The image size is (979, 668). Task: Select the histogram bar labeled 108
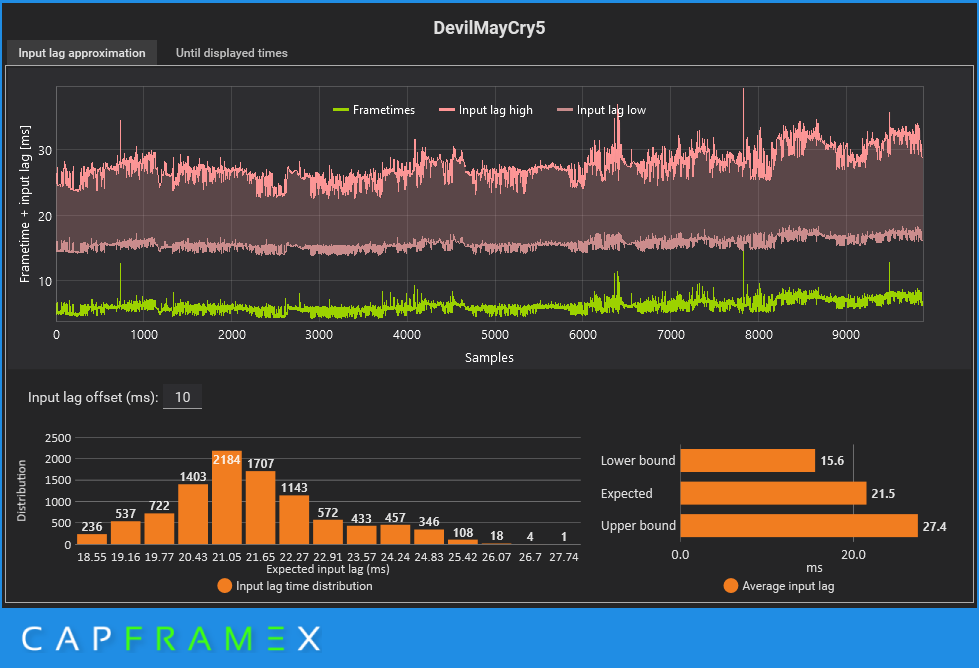463,542
